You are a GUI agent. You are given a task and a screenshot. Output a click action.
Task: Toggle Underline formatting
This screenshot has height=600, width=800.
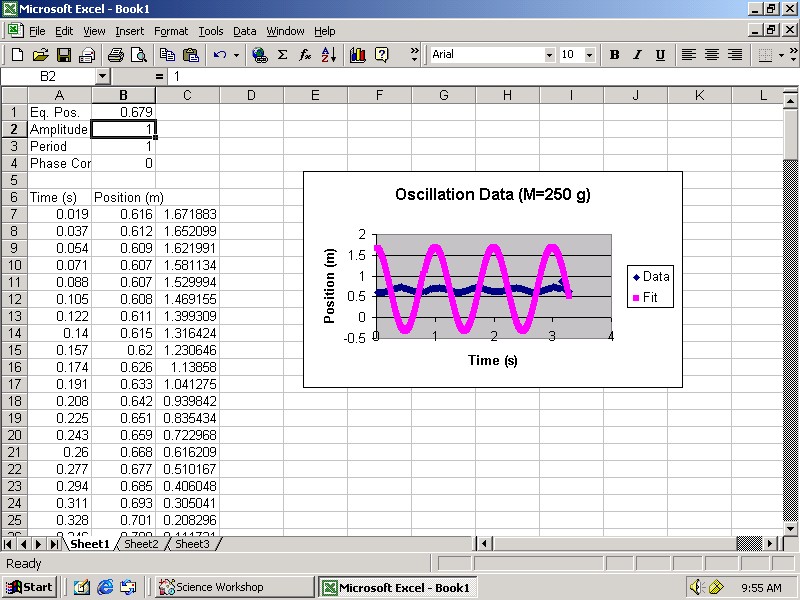click(x=660, y=55)
